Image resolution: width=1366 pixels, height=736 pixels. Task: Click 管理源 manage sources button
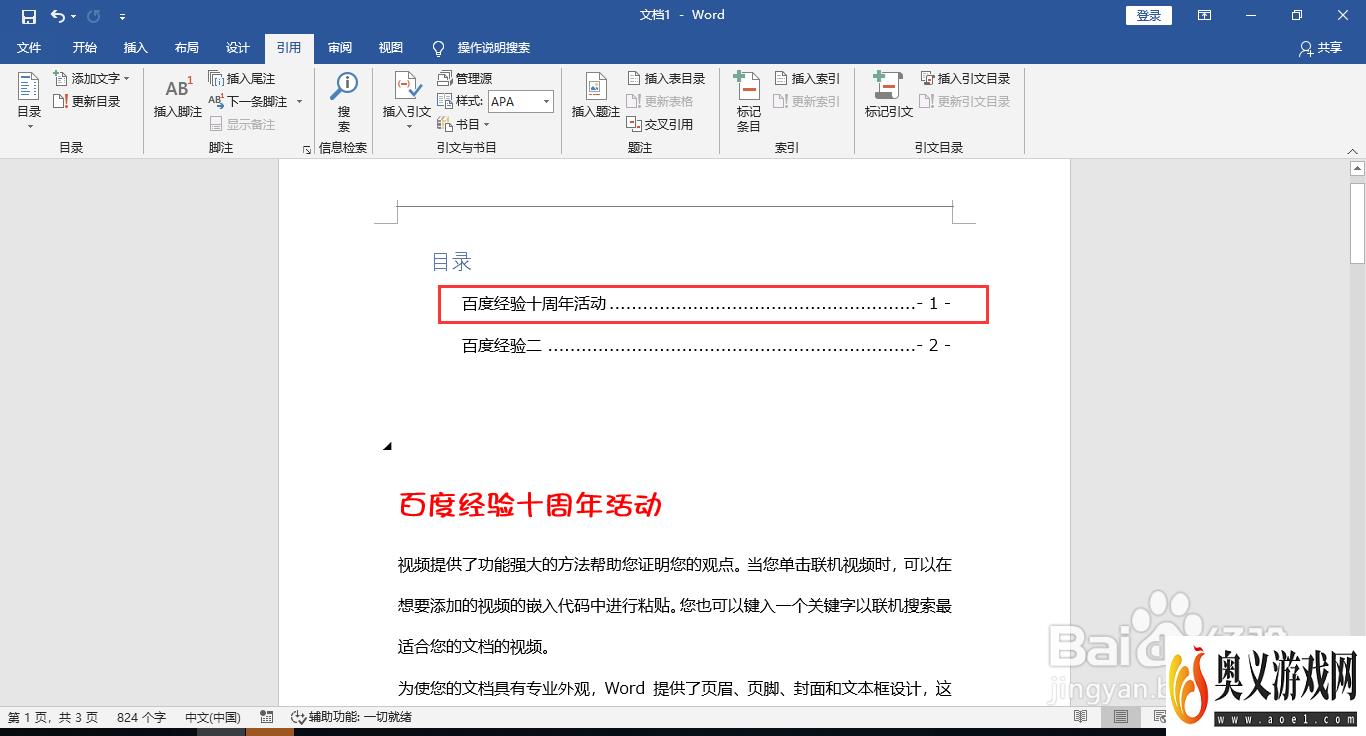(465, 78)
